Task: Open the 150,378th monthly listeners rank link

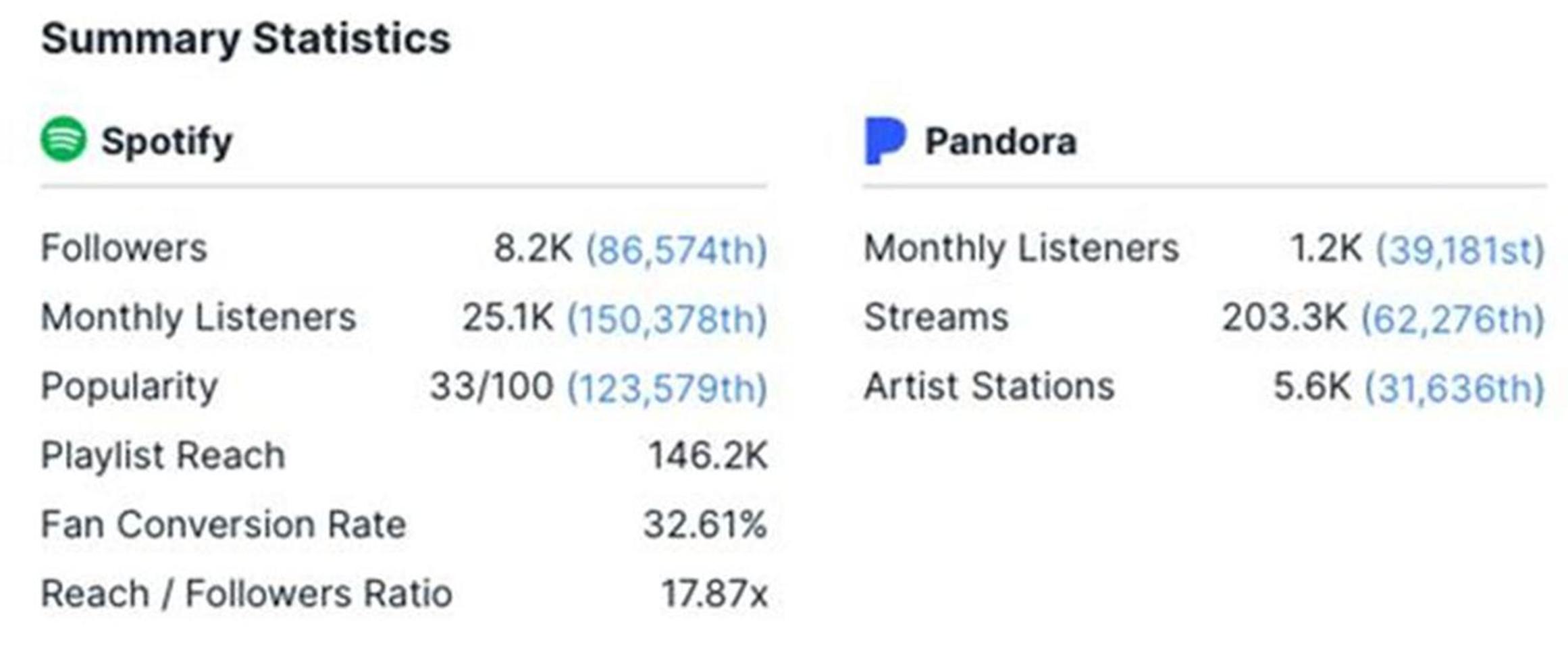Action: [667, 318]
